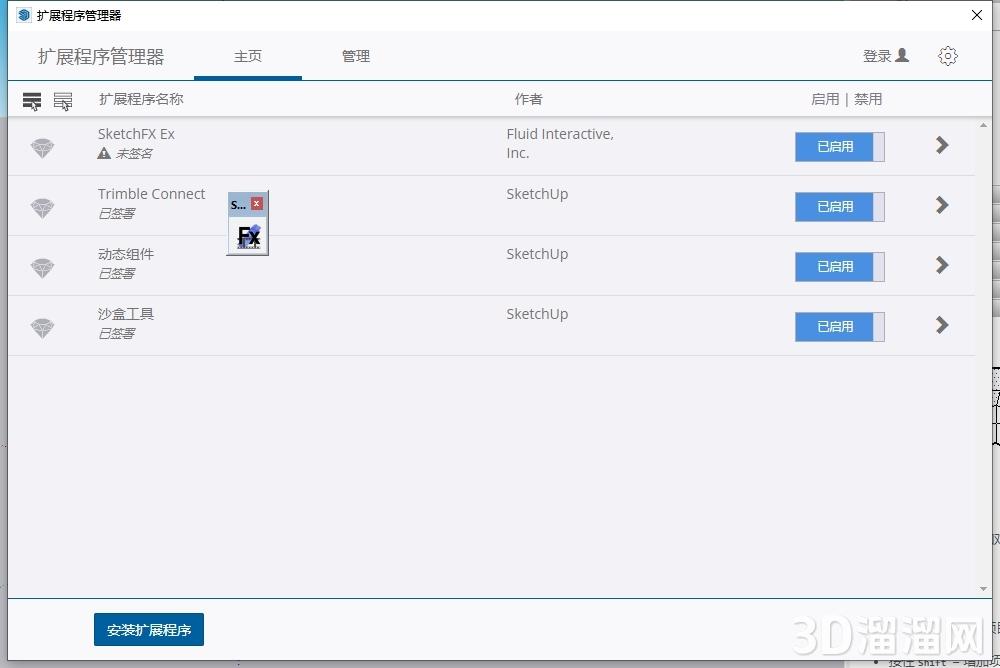
Task: Disable the 动态组件 extension toggle
Action: point(839,267)
